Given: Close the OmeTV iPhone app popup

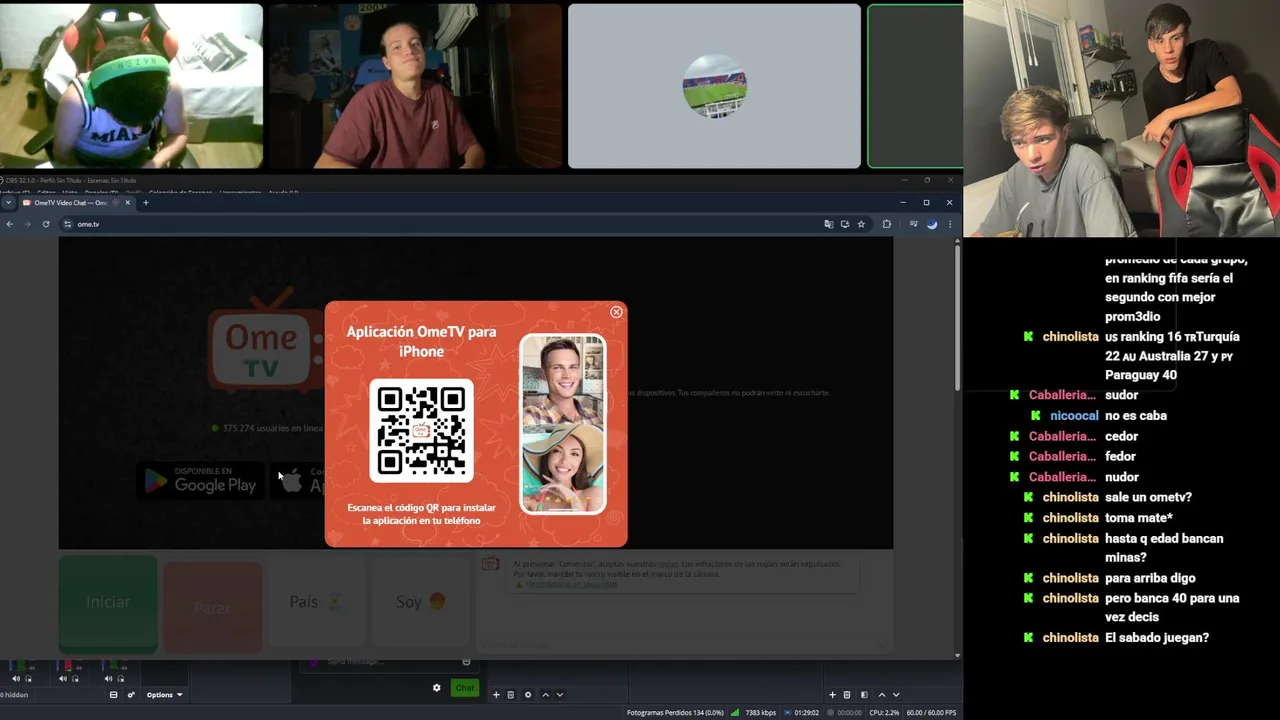Looking at the screenshot, I should tap(616, 312).
